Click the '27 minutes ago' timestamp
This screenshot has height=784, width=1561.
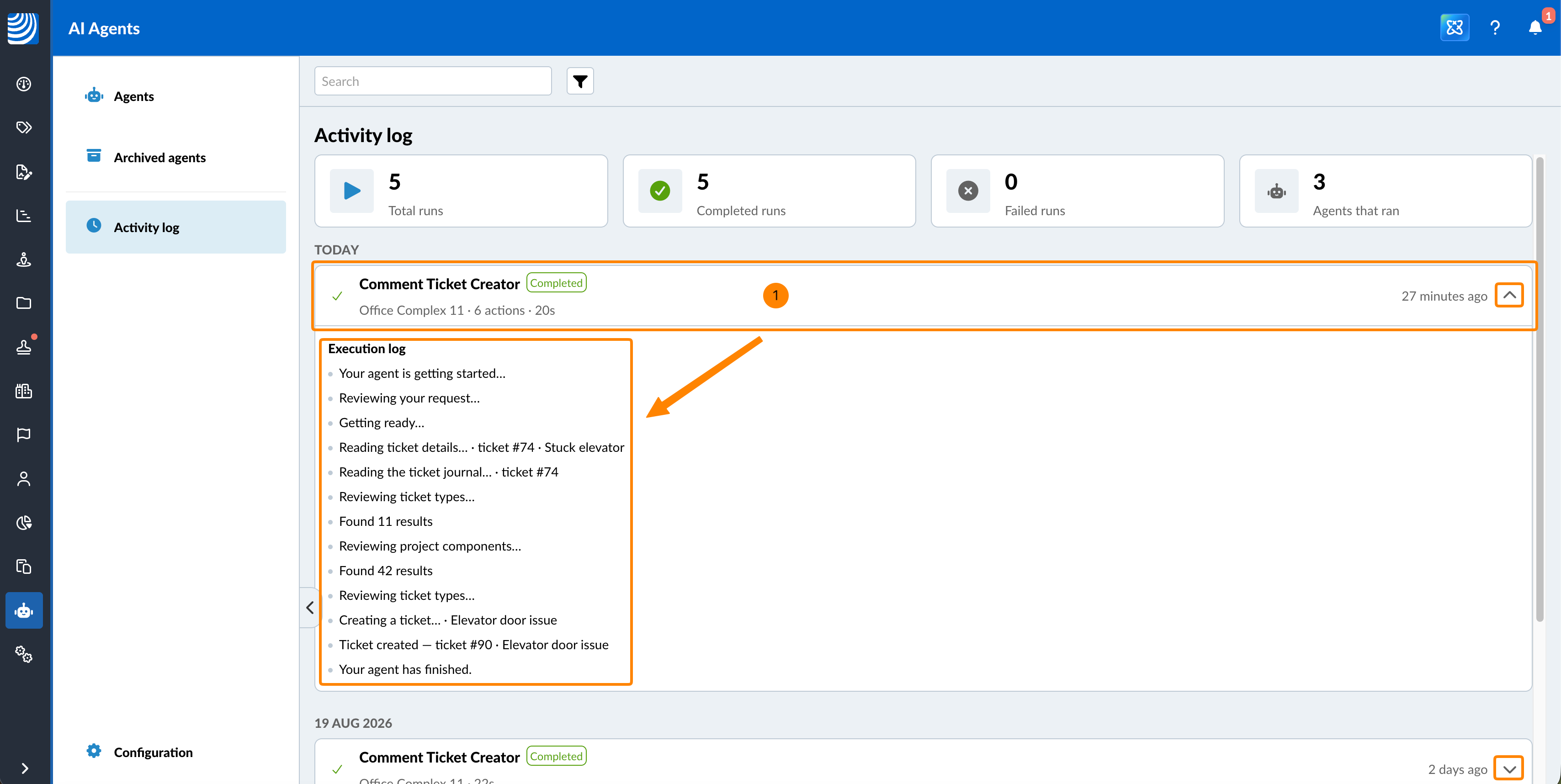click(x=1444, y=296)
